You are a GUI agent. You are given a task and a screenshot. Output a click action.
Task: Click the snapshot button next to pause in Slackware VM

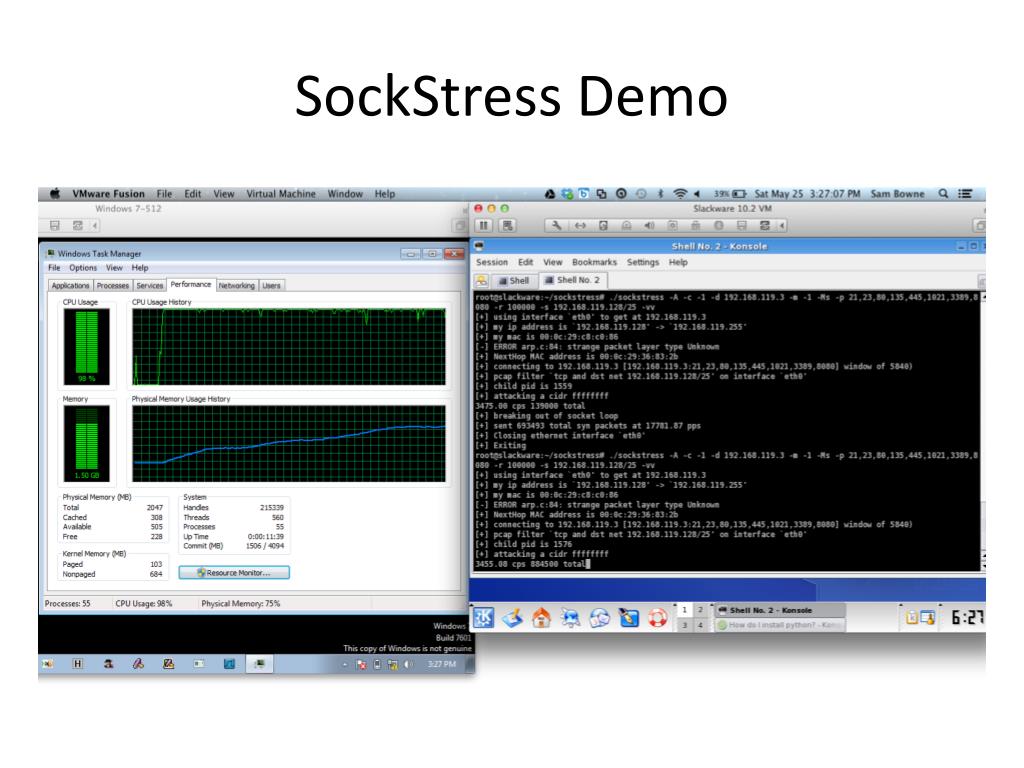click(x=507, y=225)
